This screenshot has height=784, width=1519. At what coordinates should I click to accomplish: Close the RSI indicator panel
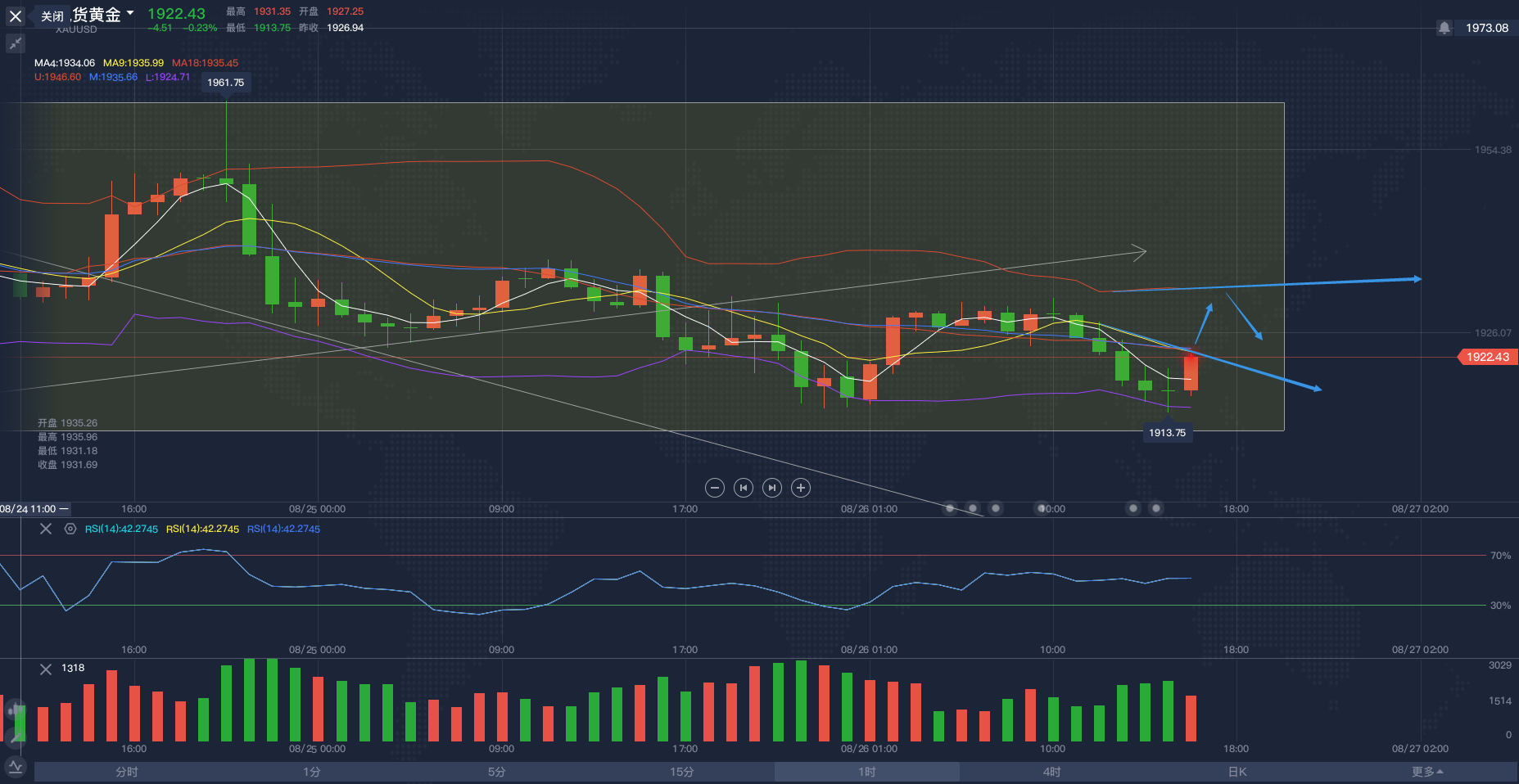(x=46, y=529)
